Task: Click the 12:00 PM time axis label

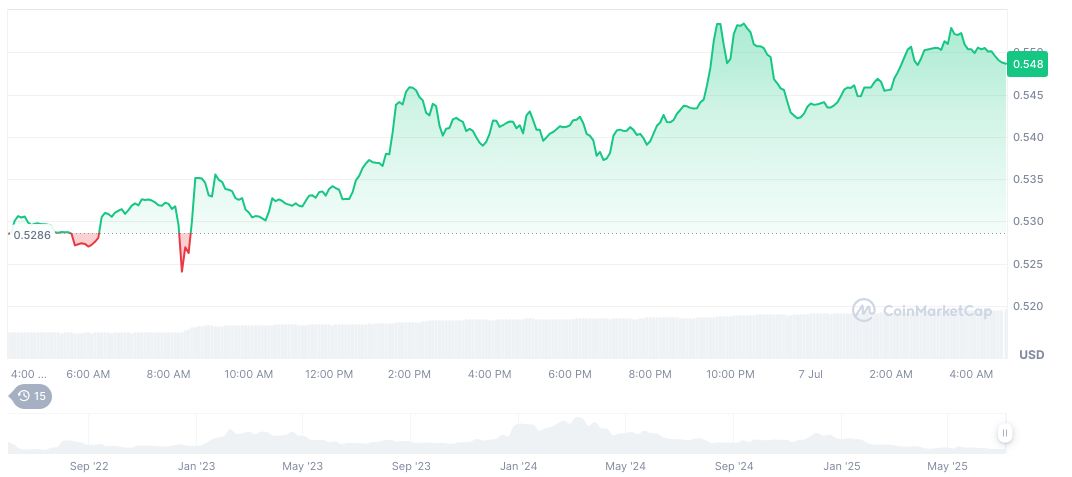Action: (x=329, y=374)
